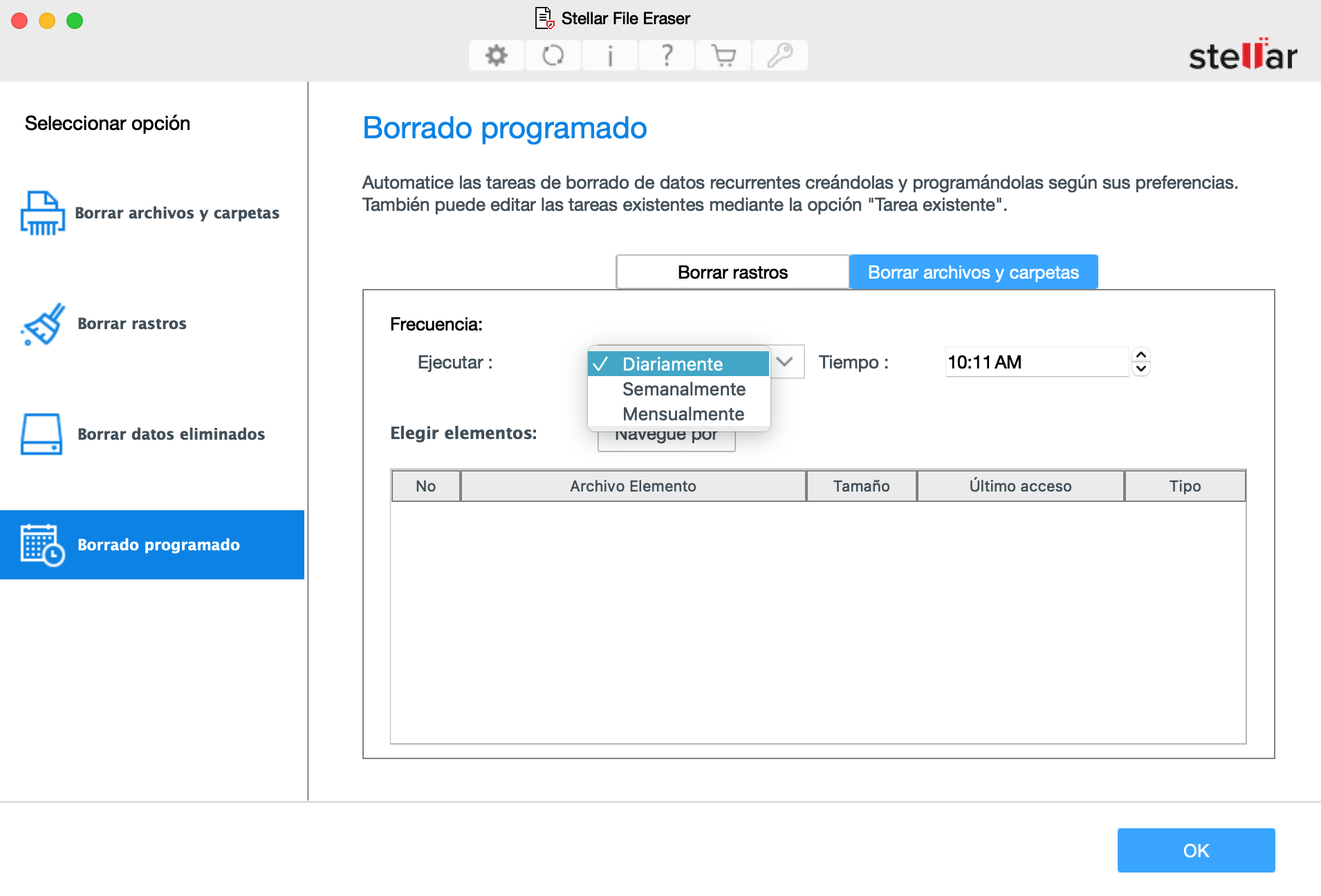1321x896 pixels.
Task: Select Borrar rastros in sidebar
Action: pyautogui.click(x=152, y=324)
